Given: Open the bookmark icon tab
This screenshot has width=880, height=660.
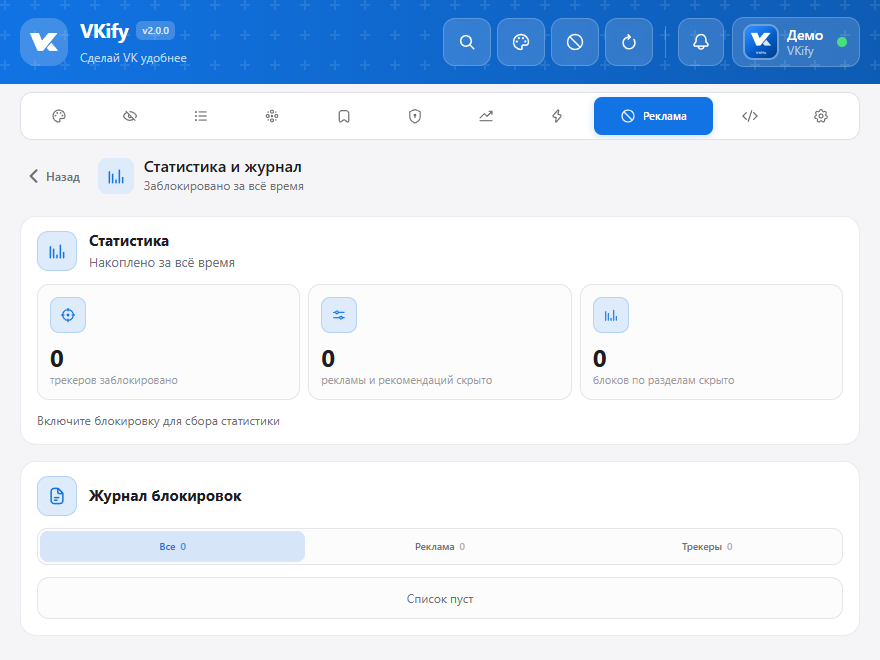Looking at the screenshot, I should (343, 116).
